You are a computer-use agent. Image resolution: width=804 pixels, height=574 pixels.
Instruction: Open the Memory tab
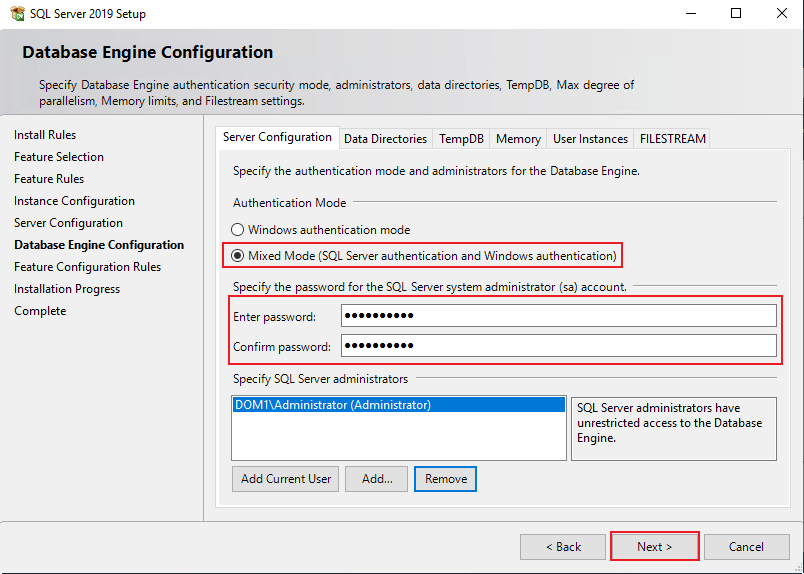tap(518, 139)
